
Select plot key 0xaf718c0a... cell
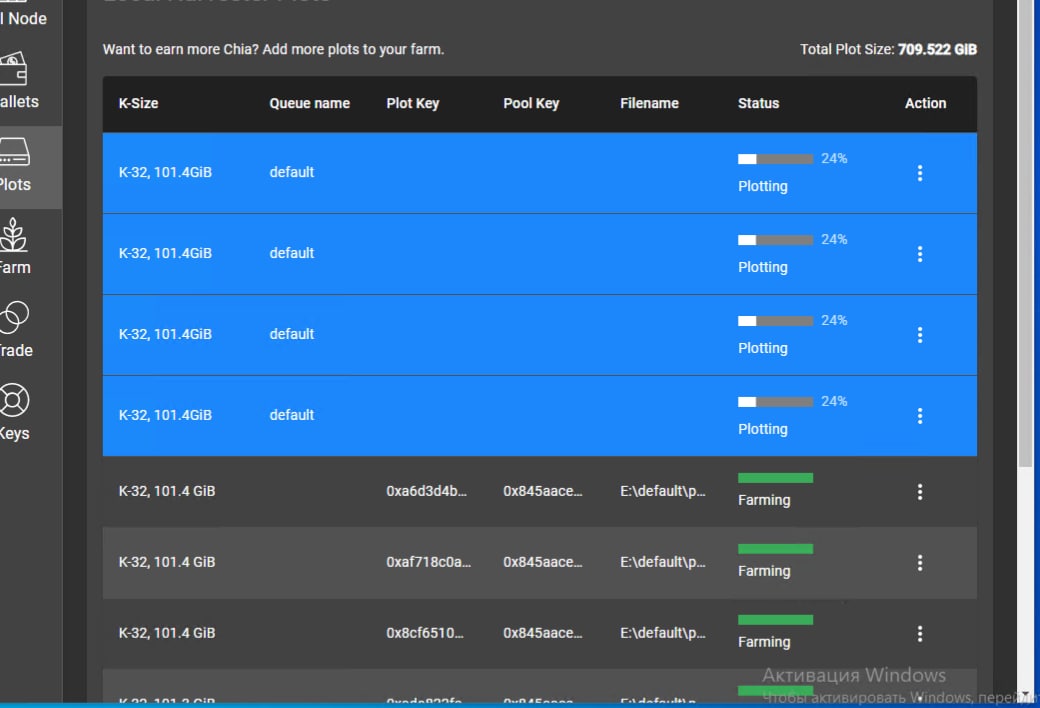click(x=428, y=562)
